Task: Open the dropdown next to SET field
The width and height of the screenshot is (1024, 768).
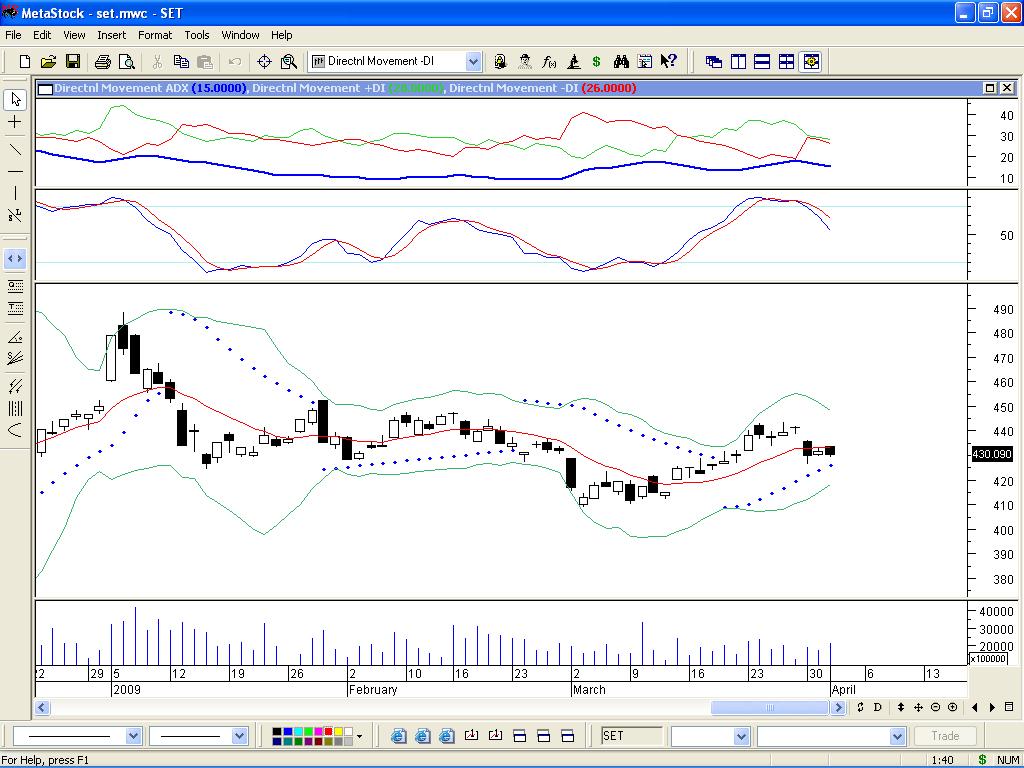Action: (741, 736)
